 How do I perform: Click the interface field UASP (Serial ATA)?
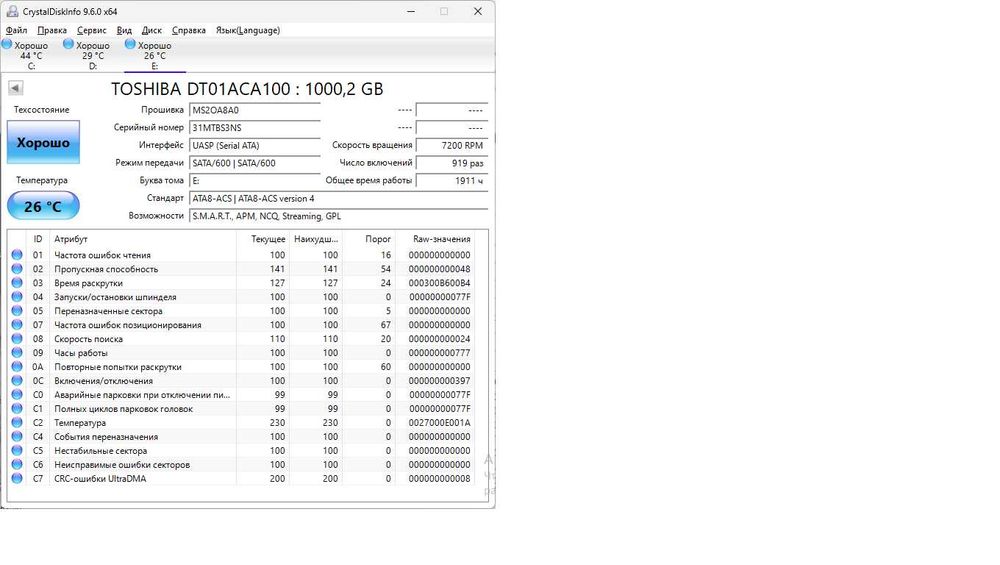(x=254, y=145)
